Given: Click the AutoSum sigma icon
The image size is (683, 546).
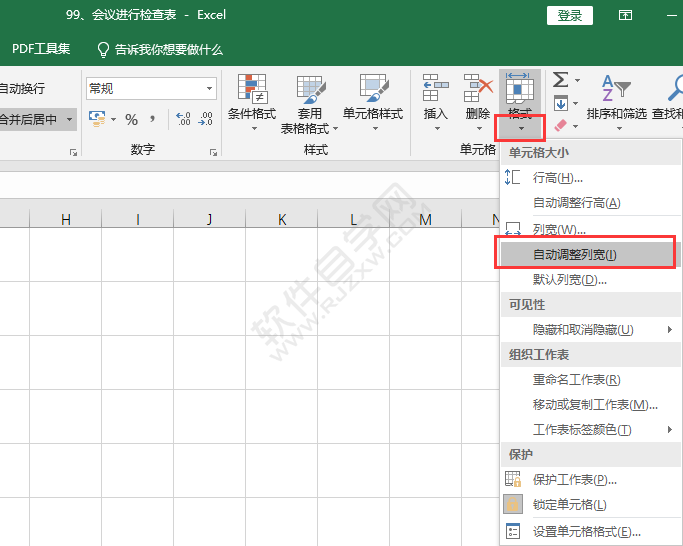Looking at the screenshot, I should (560, 80).
